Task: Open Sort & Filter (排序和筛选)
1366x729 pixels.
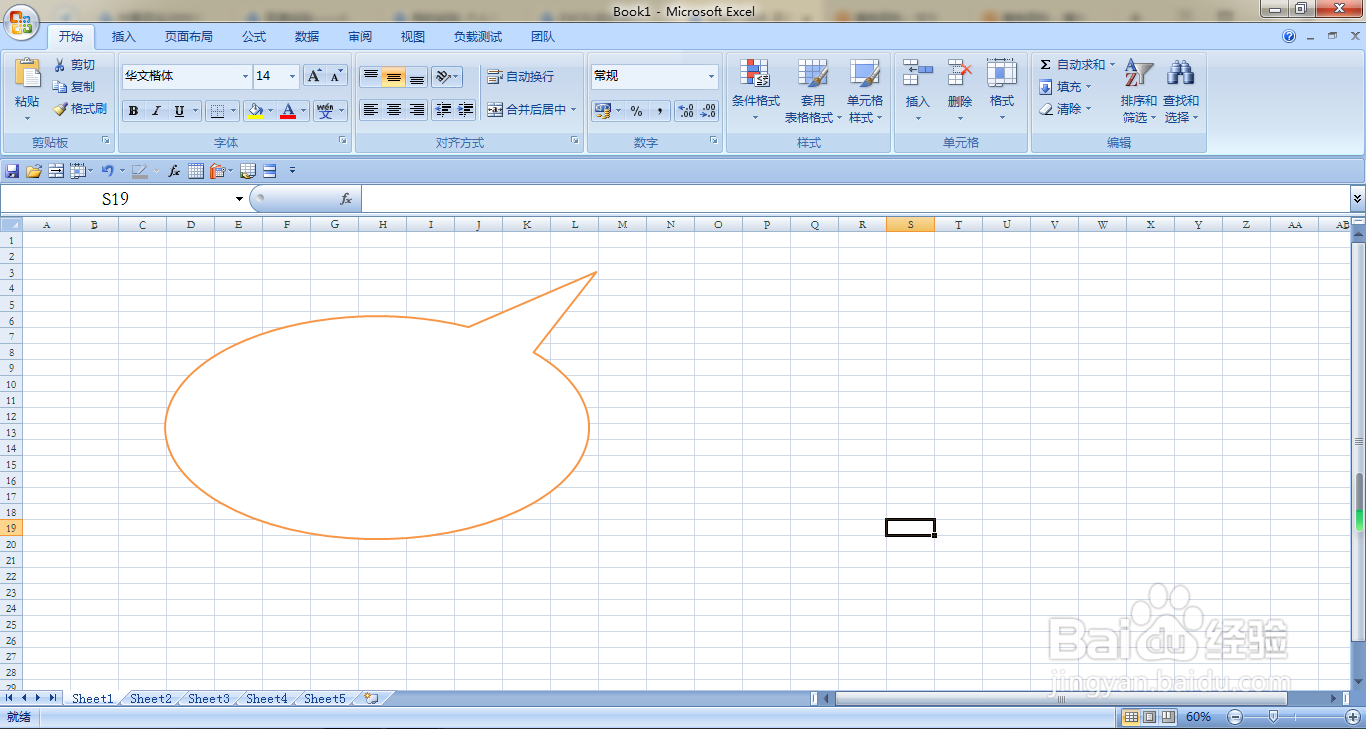Action: (x=1138, y=90)
